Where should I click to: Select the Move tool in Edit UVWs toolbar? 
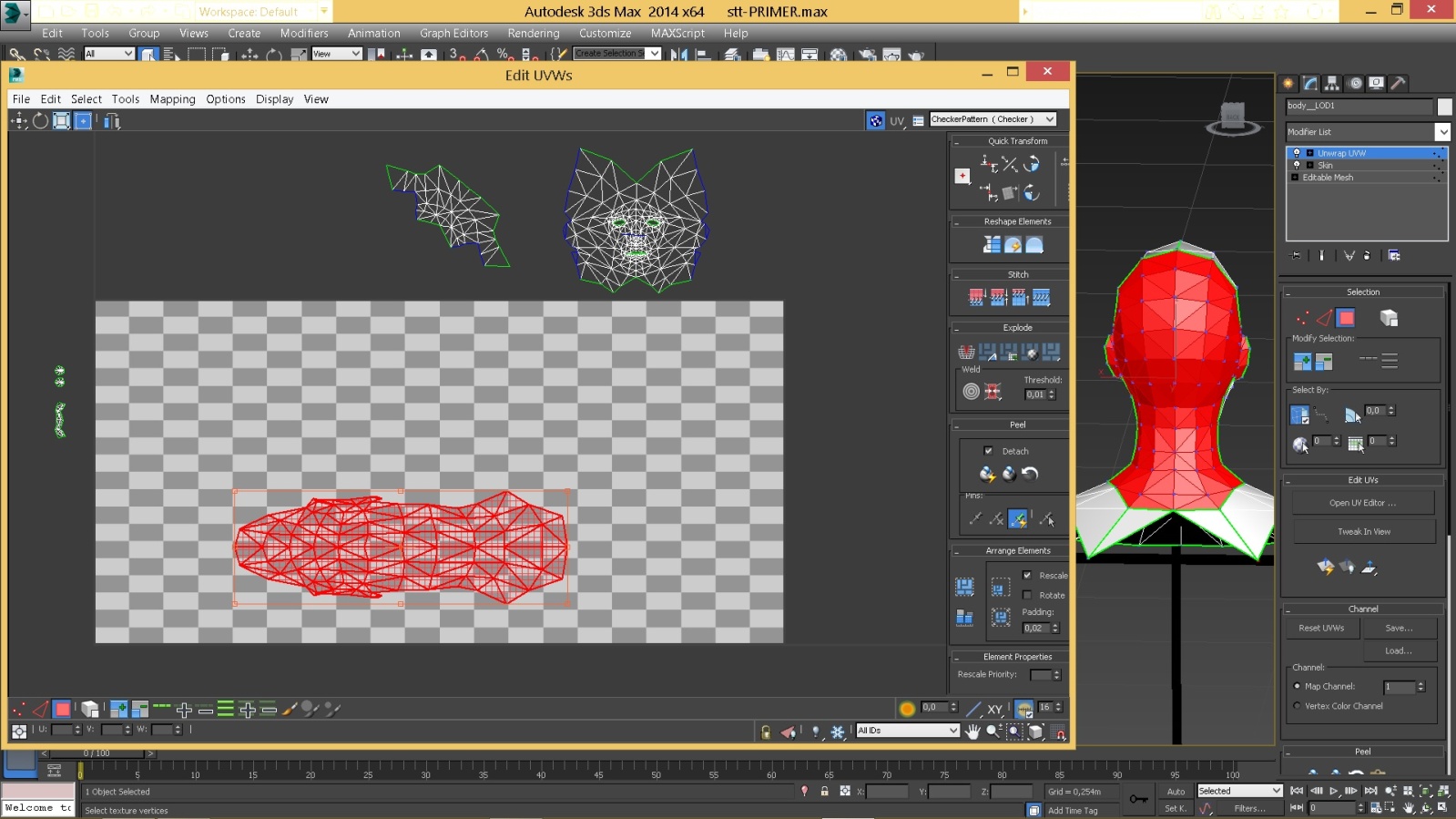pos(19,121)
